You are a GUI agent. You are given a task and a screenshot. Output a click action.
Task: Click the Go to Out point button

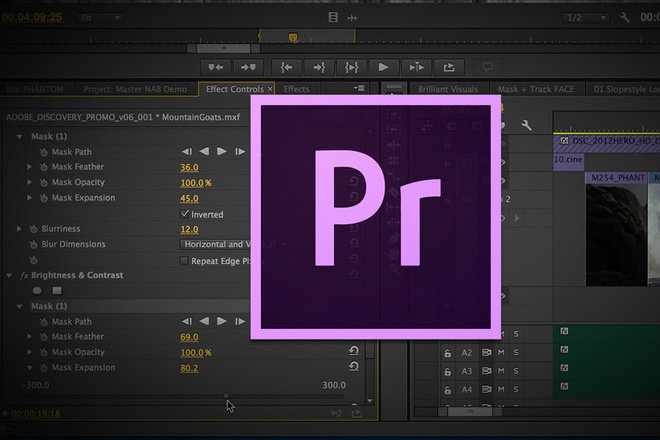(319, 67)
